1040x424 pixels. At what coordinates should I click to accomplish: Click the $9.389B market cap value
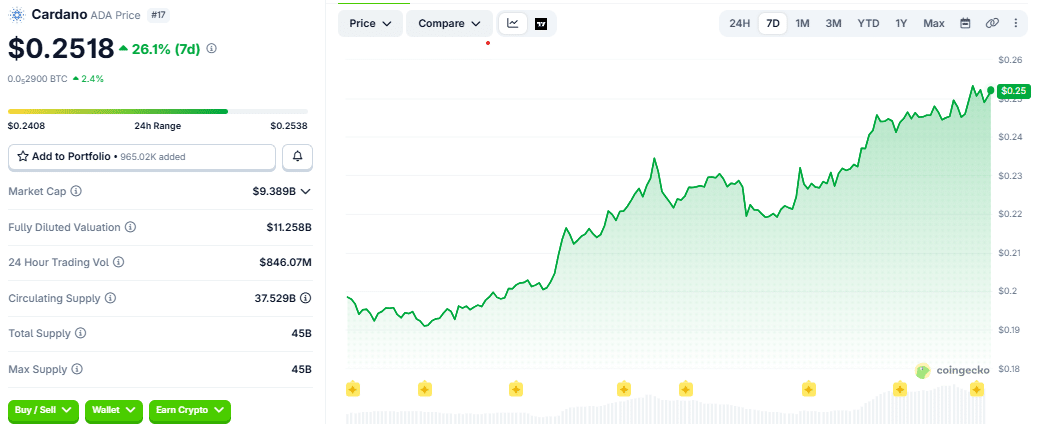point(274,191)
